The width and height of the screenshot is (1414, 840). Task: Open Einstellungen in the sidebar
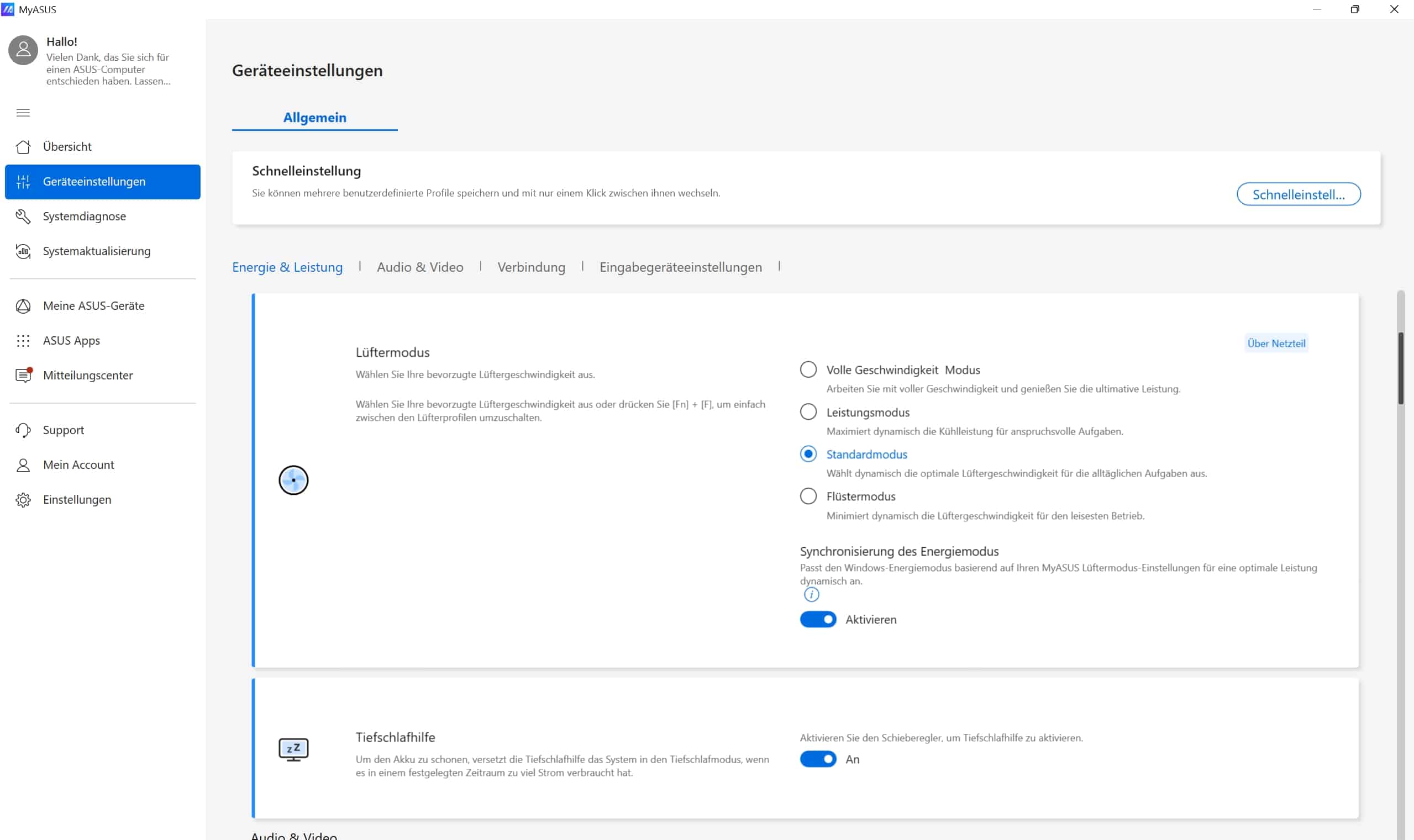click(77, 500)
